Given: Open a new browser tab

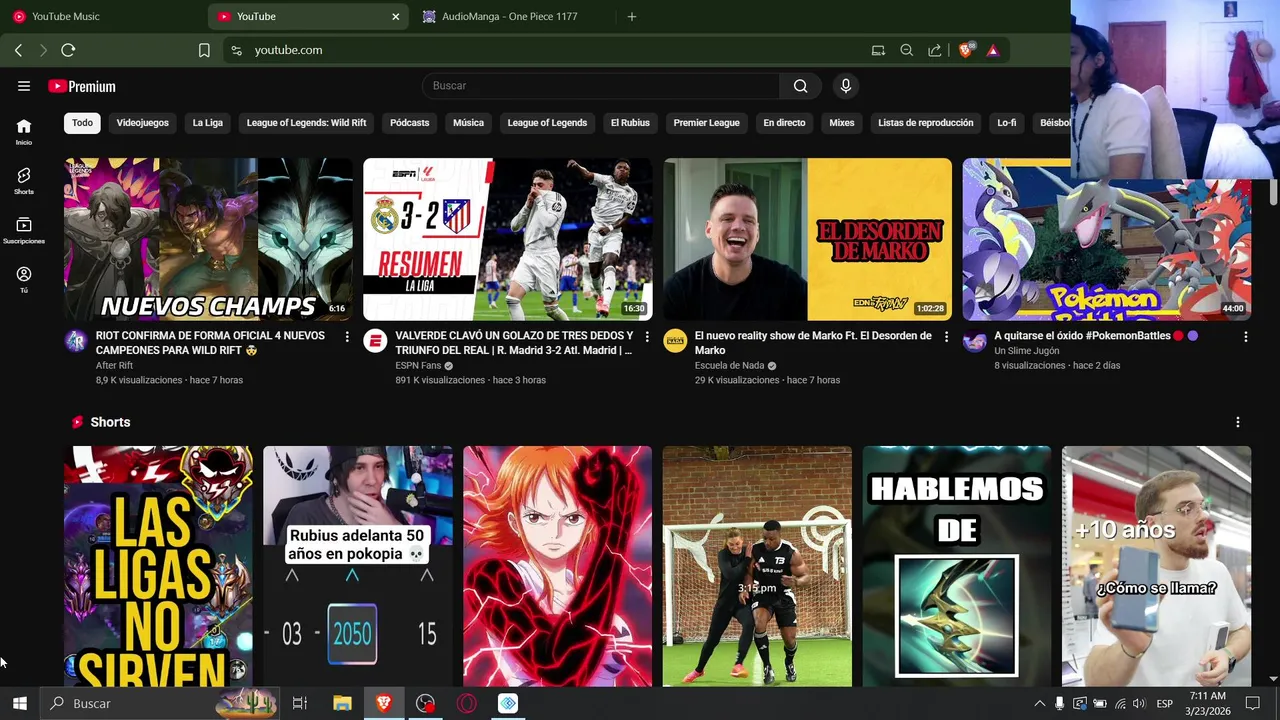Looking at the screenshot, I should 631,16.
